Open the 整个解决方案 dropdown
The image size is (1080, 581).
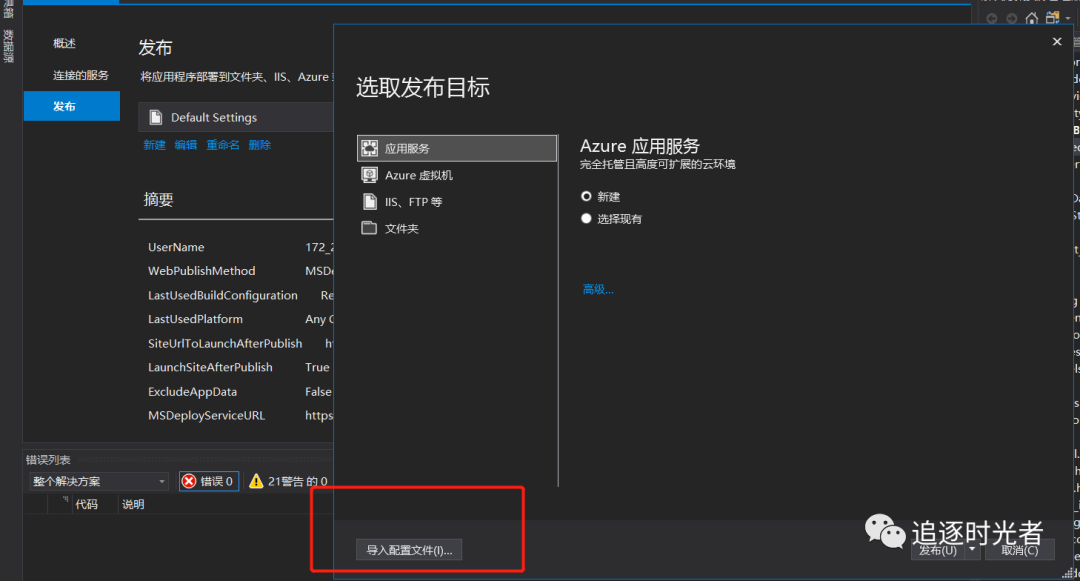pyautogui.click(x=160, y=481)
